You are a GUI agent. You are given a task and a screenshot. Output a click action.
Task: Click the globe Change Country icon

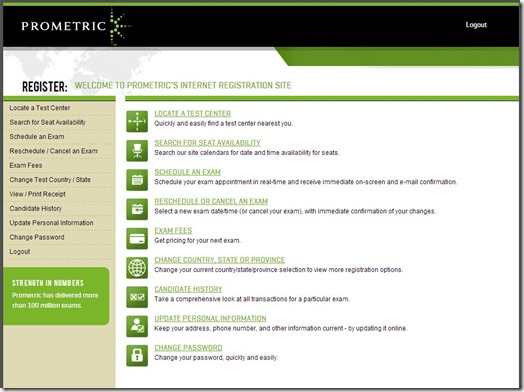click(x=137, y=268)
